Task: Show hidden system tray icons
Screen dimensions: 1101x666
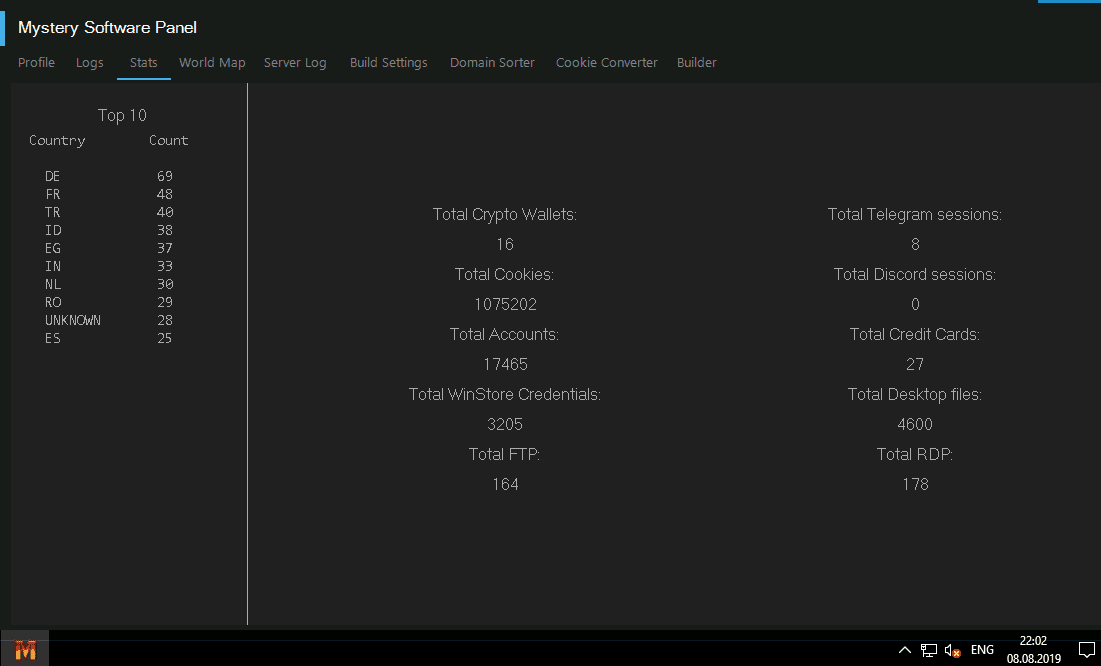Action: pyautogui.click(x=905, y=650)
